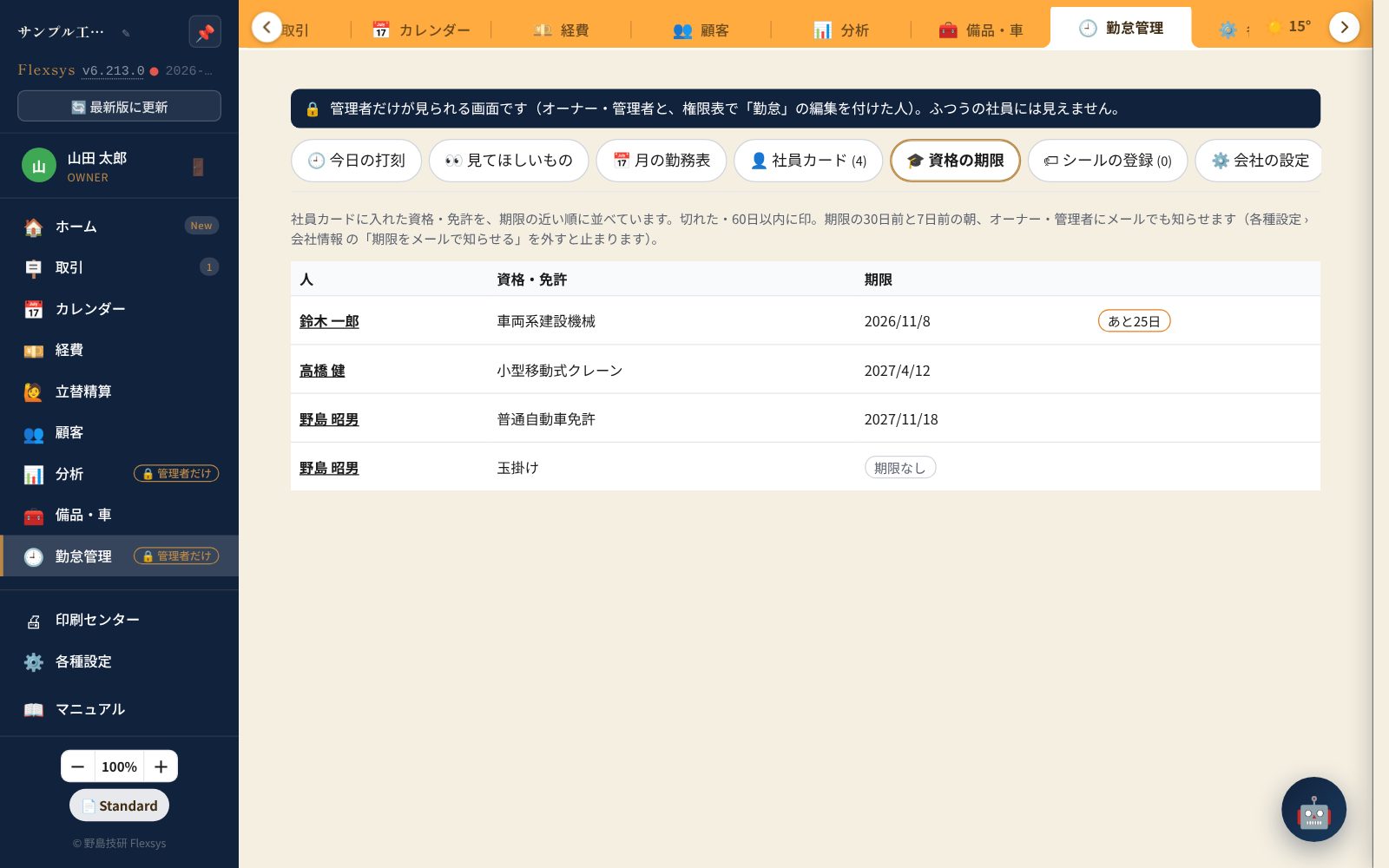Screen dimensions: 1389x868
Task: Open the 高橋 健 employee link
Action: click(x=322, y=371)
